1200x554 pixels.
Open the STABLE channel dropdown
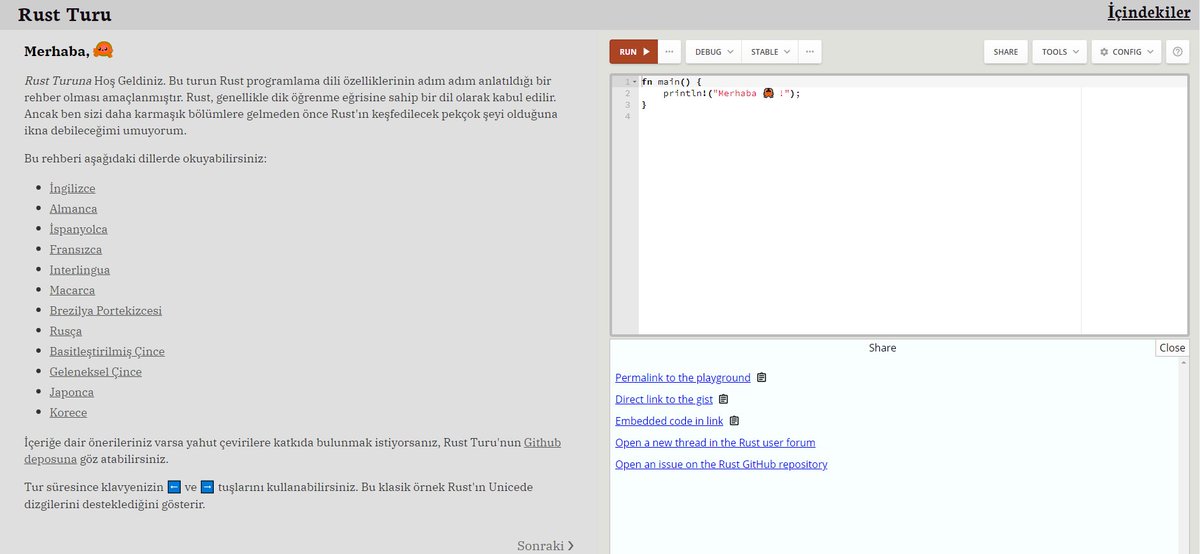click(x=770, y=52)
